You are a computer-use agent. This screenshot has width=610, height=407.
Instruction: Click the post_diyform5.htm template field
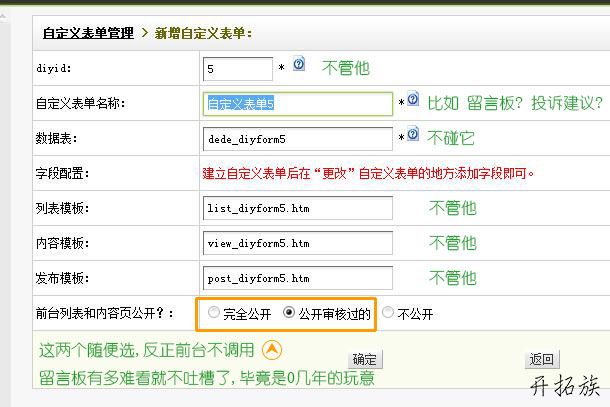(298, 278)
